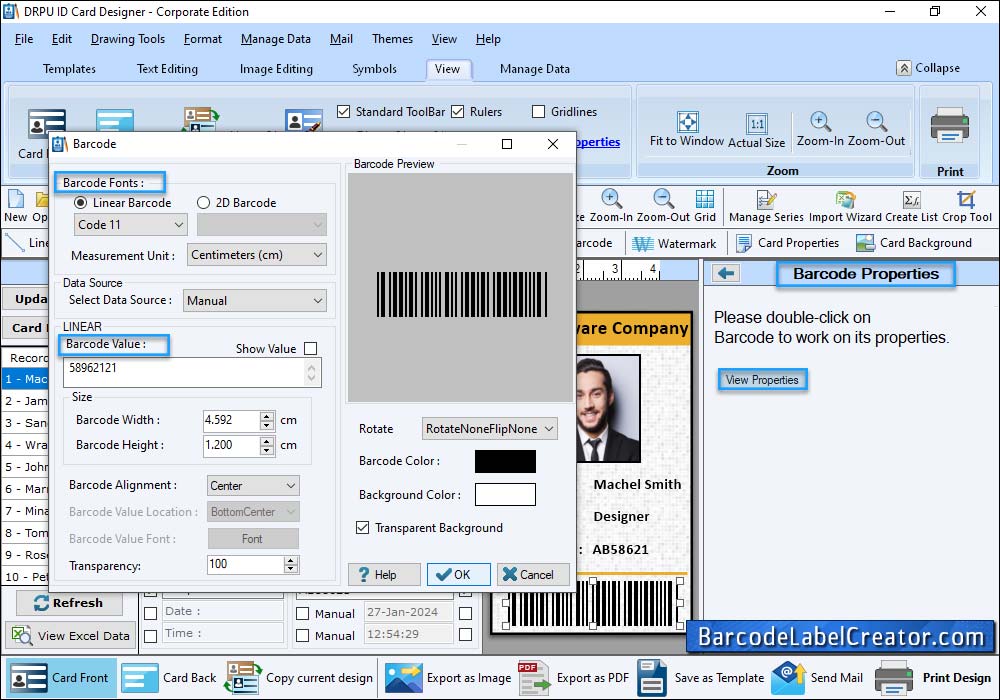The height and width of the screenshot is (700, 1000).
Task: Open Card Properties from the toolbar
Action: coord(787,243)
